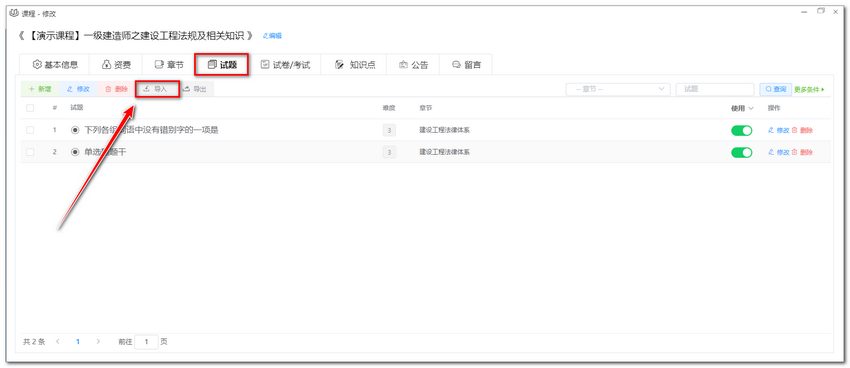The image size is (850, 368).
Task: Tick the select-all checkbox in table header
Action: 30,108
